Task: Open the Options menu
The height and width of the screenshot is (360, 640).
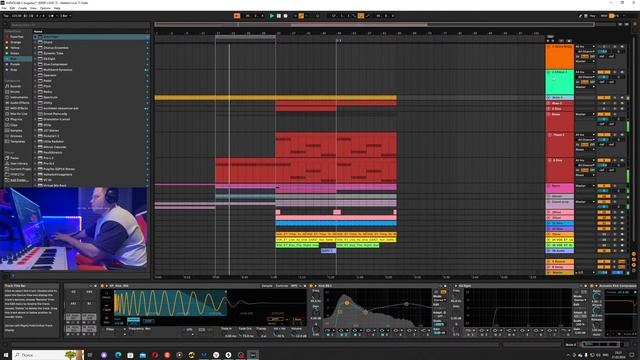Action: click(45, 8)
